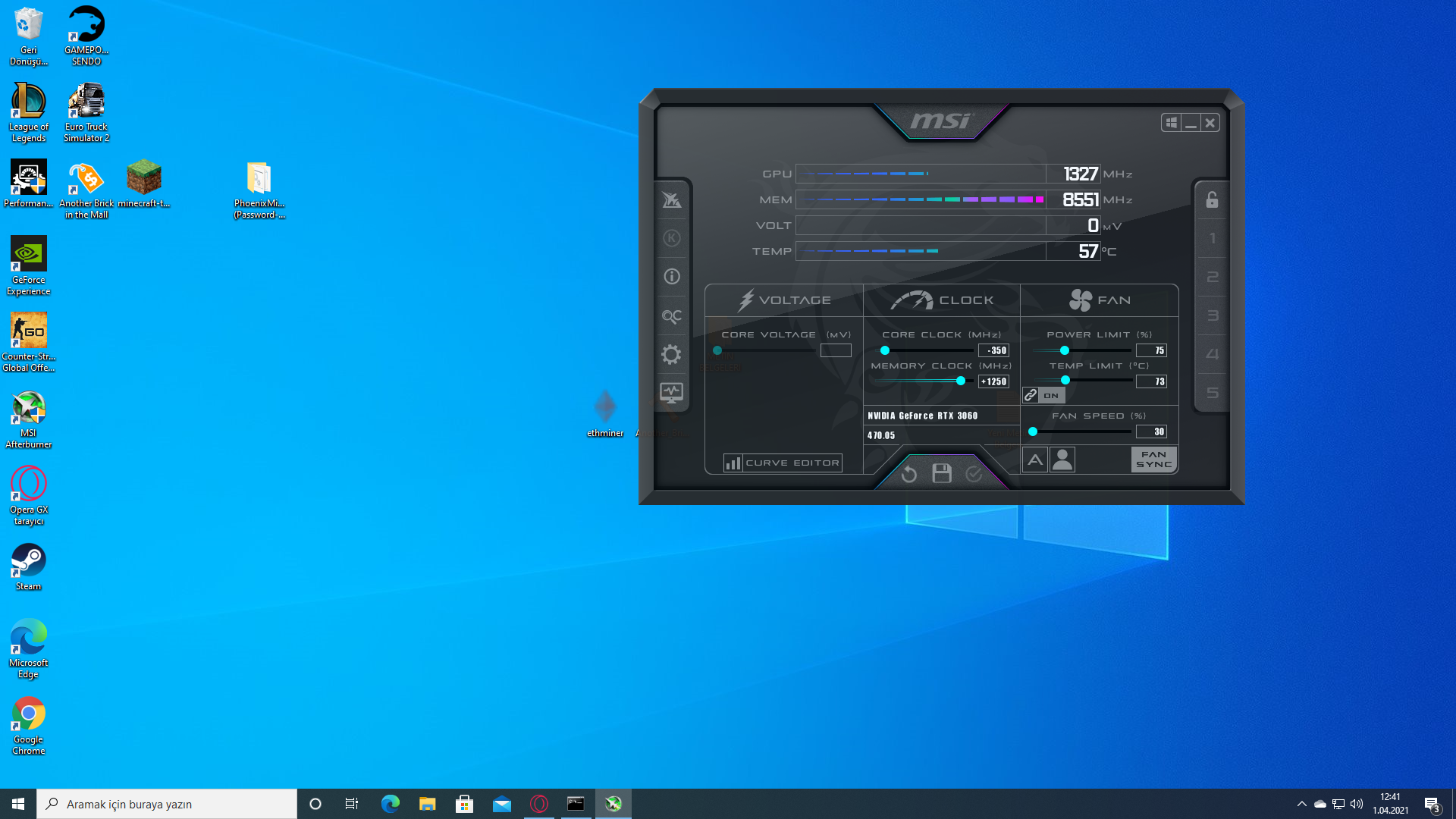1456x819 pixels.
Task: Select the MSI Afterburner desktop shortcut
Action: pos(29,419)
